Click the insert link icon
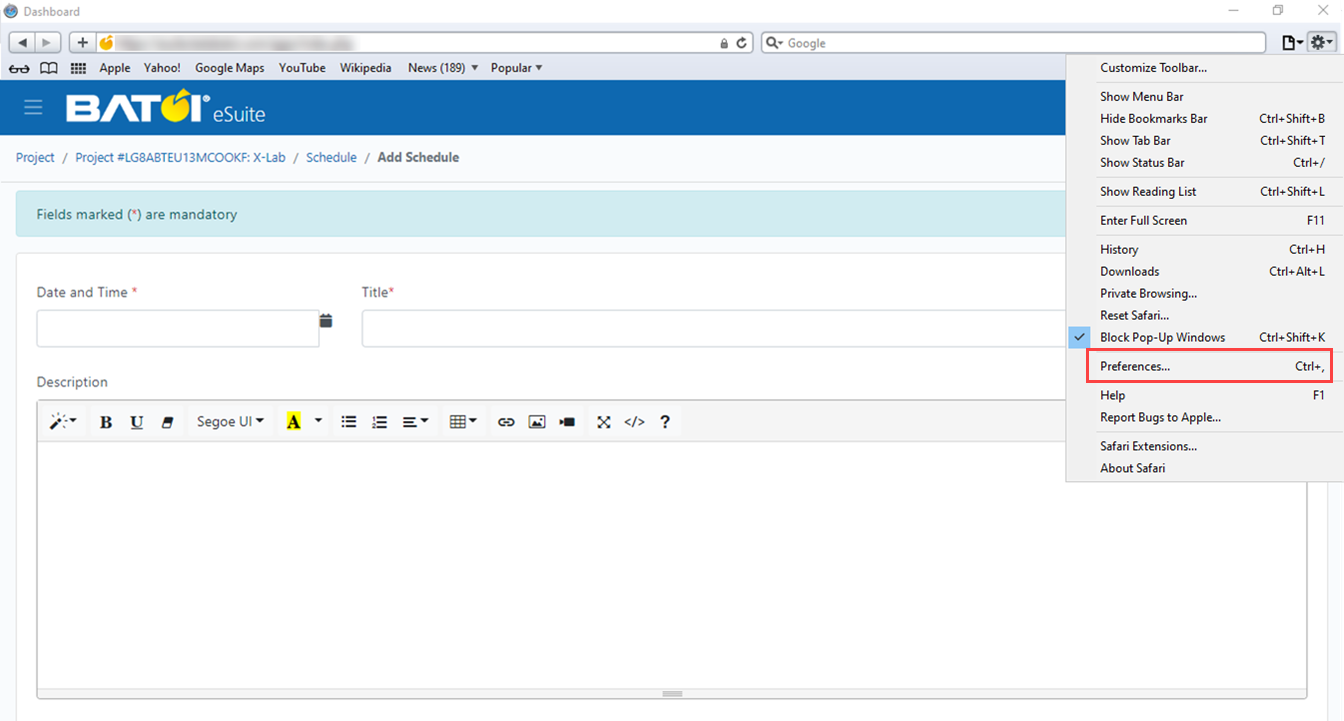Viewport: 1344px width, 721px height. click(506, 422)
